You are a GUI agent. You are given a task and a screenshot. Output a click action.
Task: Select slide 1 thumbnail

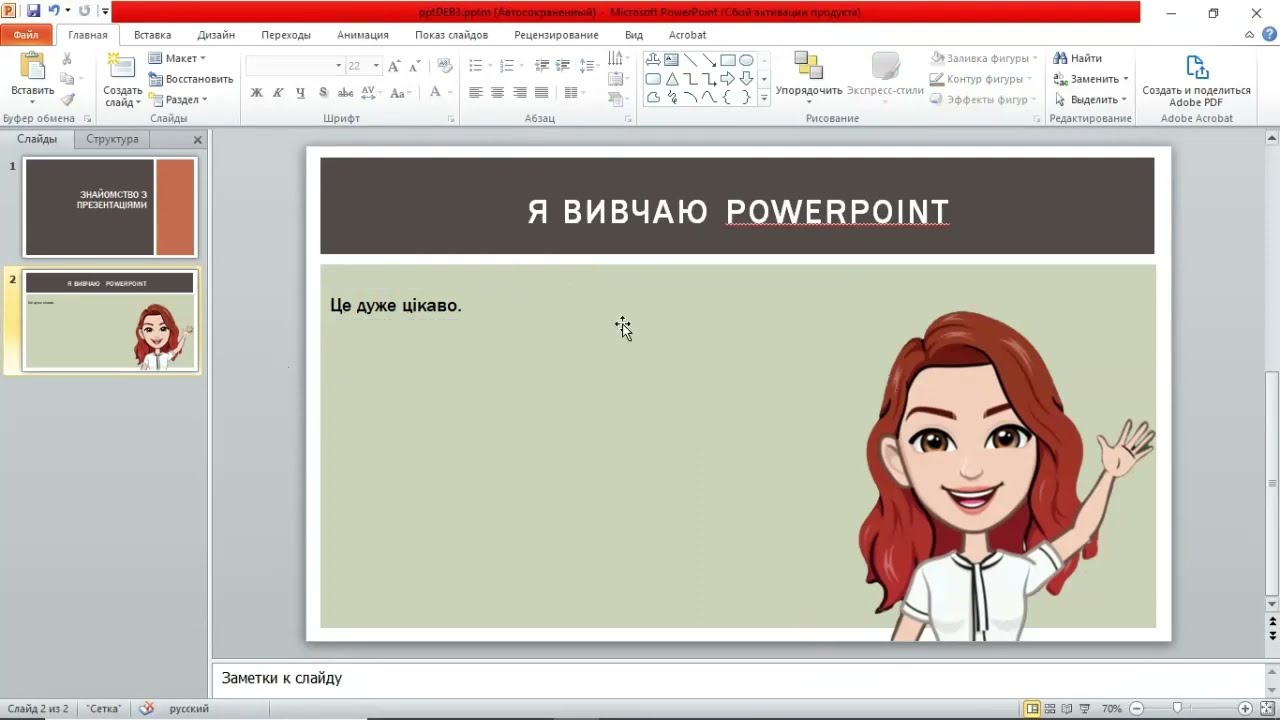[110, 207]
